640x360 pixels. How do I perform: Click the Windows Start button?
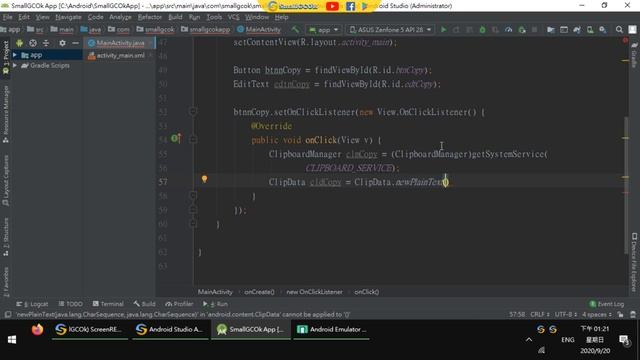click(x=12, y=340)
